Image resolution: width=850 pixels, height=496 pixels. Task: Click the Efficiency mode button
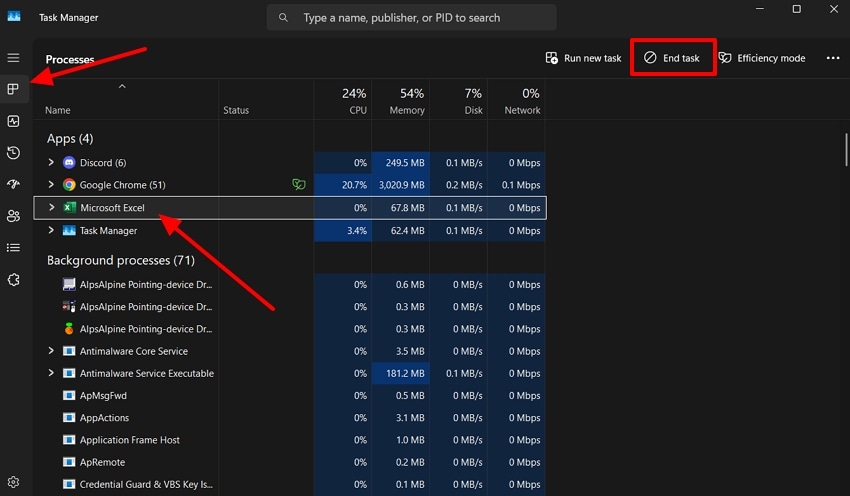click(762, 58)
